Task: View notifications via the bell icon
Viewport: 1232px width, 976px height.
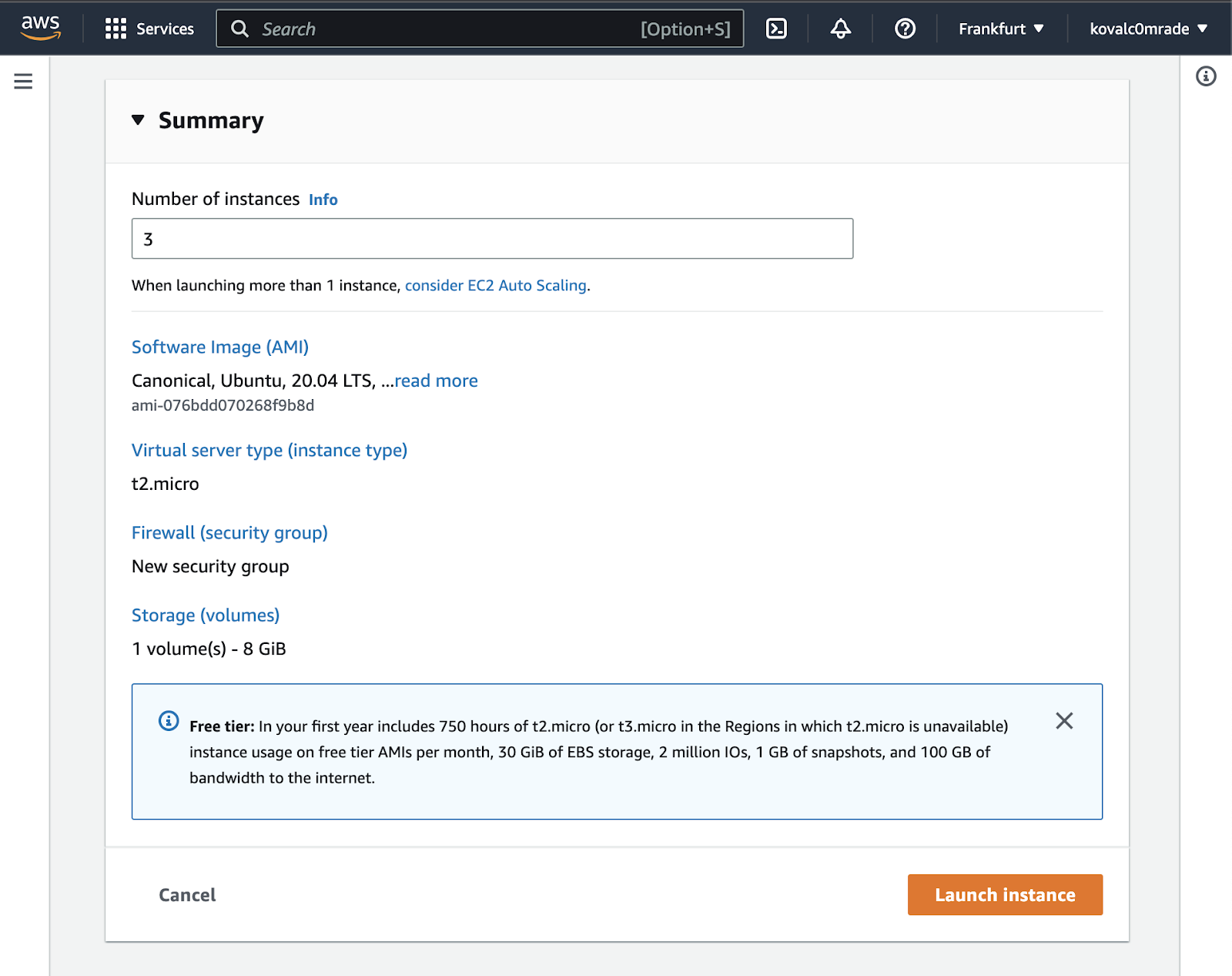Action: coord(840,29)
